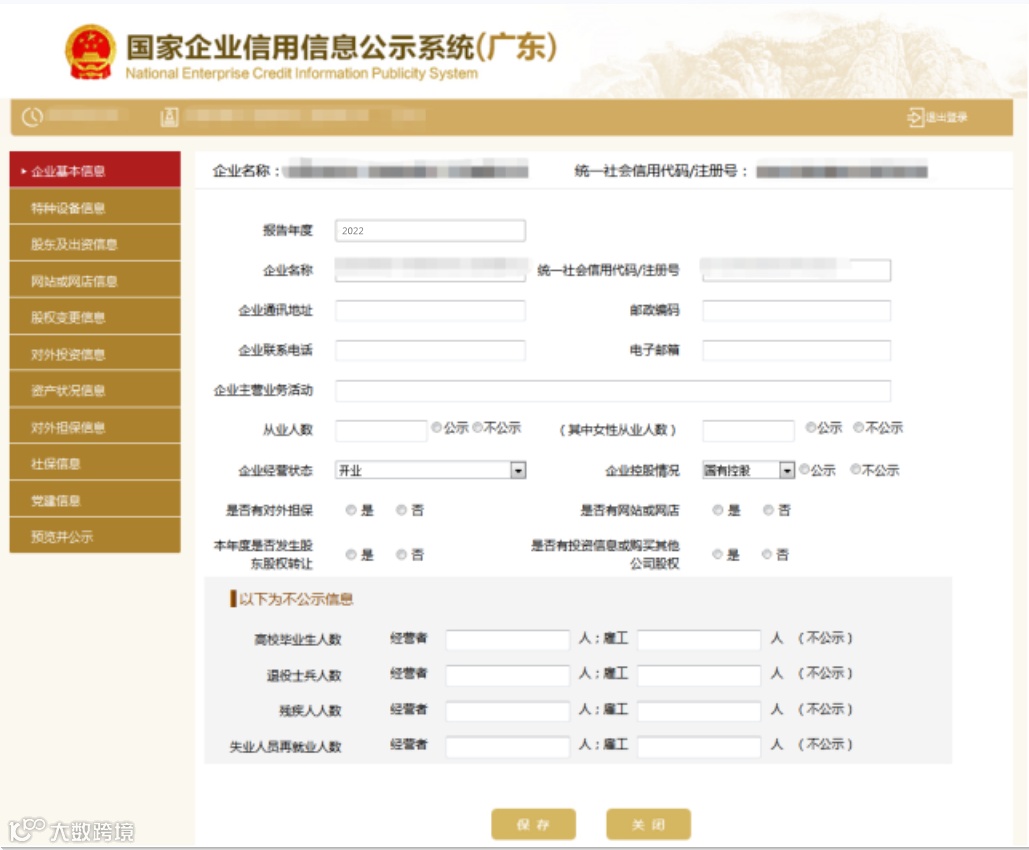1029x850 pixels.
Task: Focus 退役士兵人数 经营者 input field
Action: [507, 675]
